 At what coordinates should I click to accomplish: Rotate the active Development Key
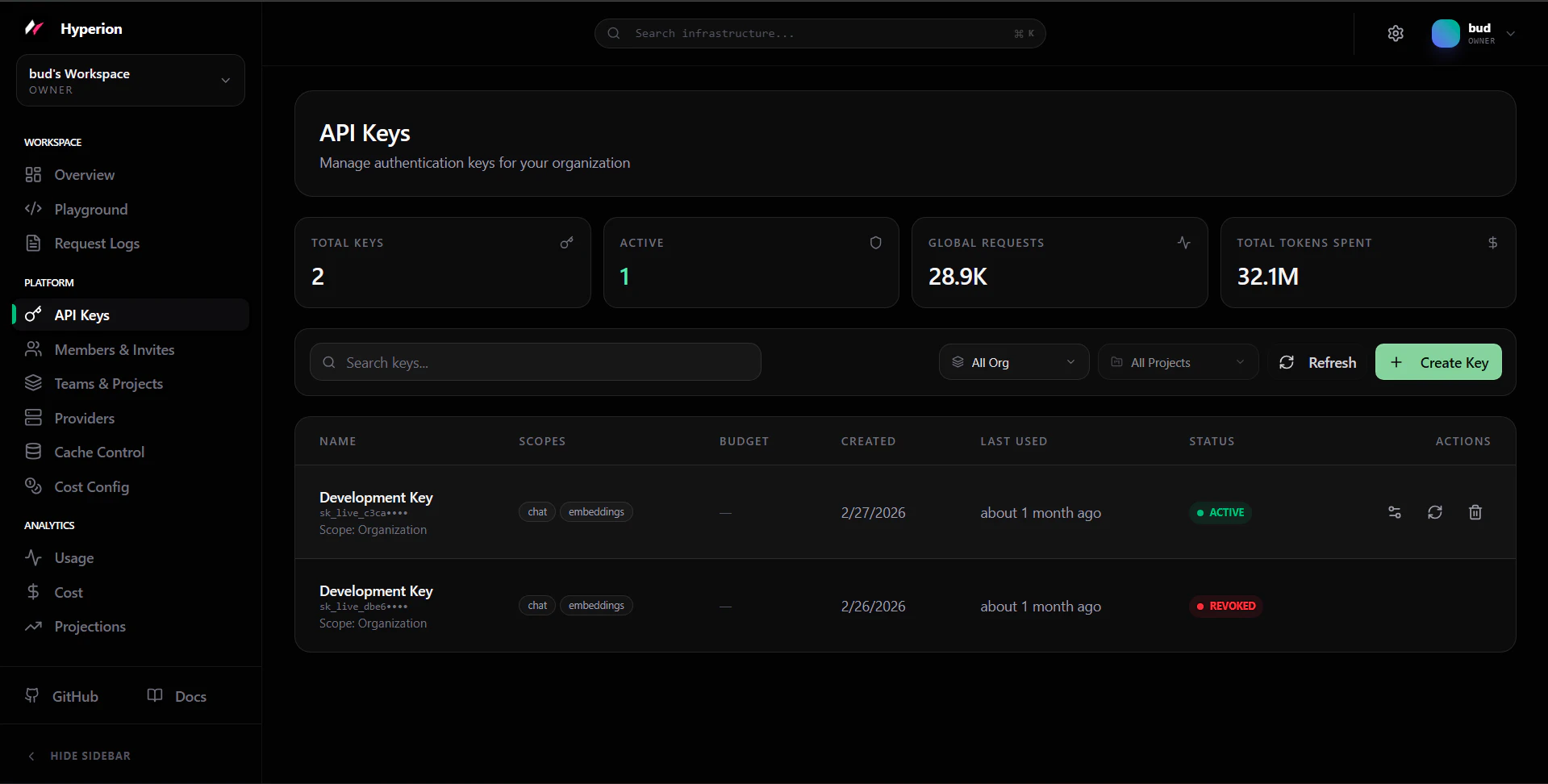click(1435, 512)
